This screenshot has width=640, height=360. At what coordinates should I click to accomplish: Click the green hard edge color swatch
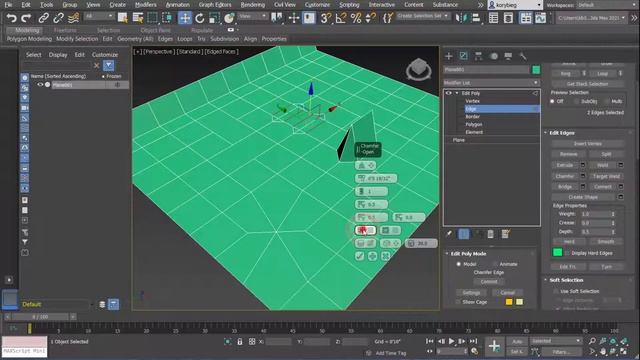coord(558,253)
